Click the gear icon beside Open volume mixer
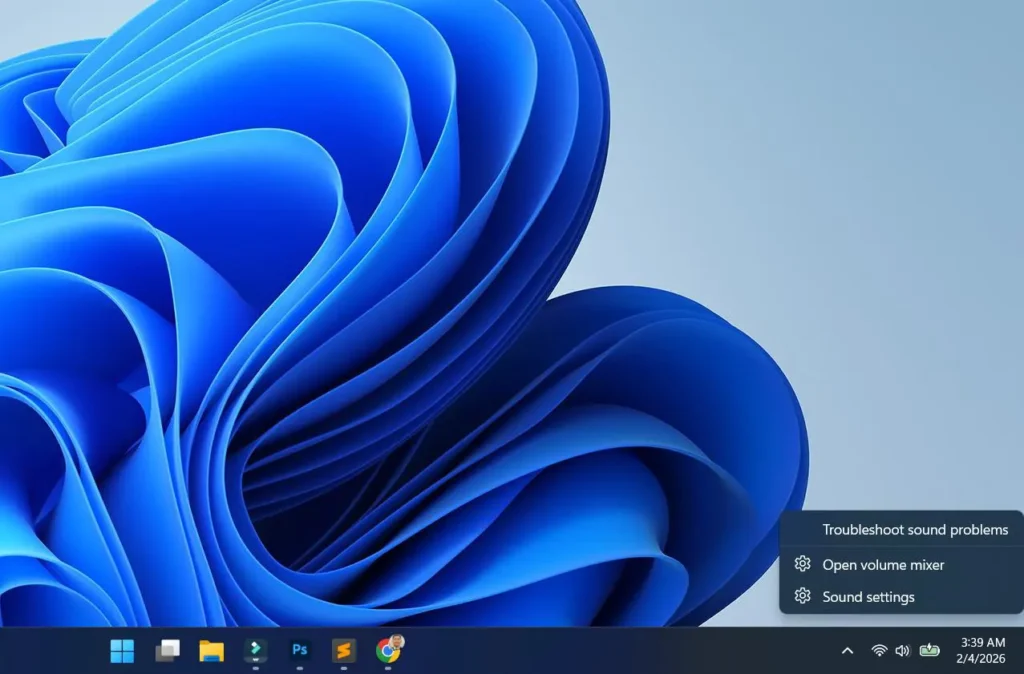 point(802,564)
